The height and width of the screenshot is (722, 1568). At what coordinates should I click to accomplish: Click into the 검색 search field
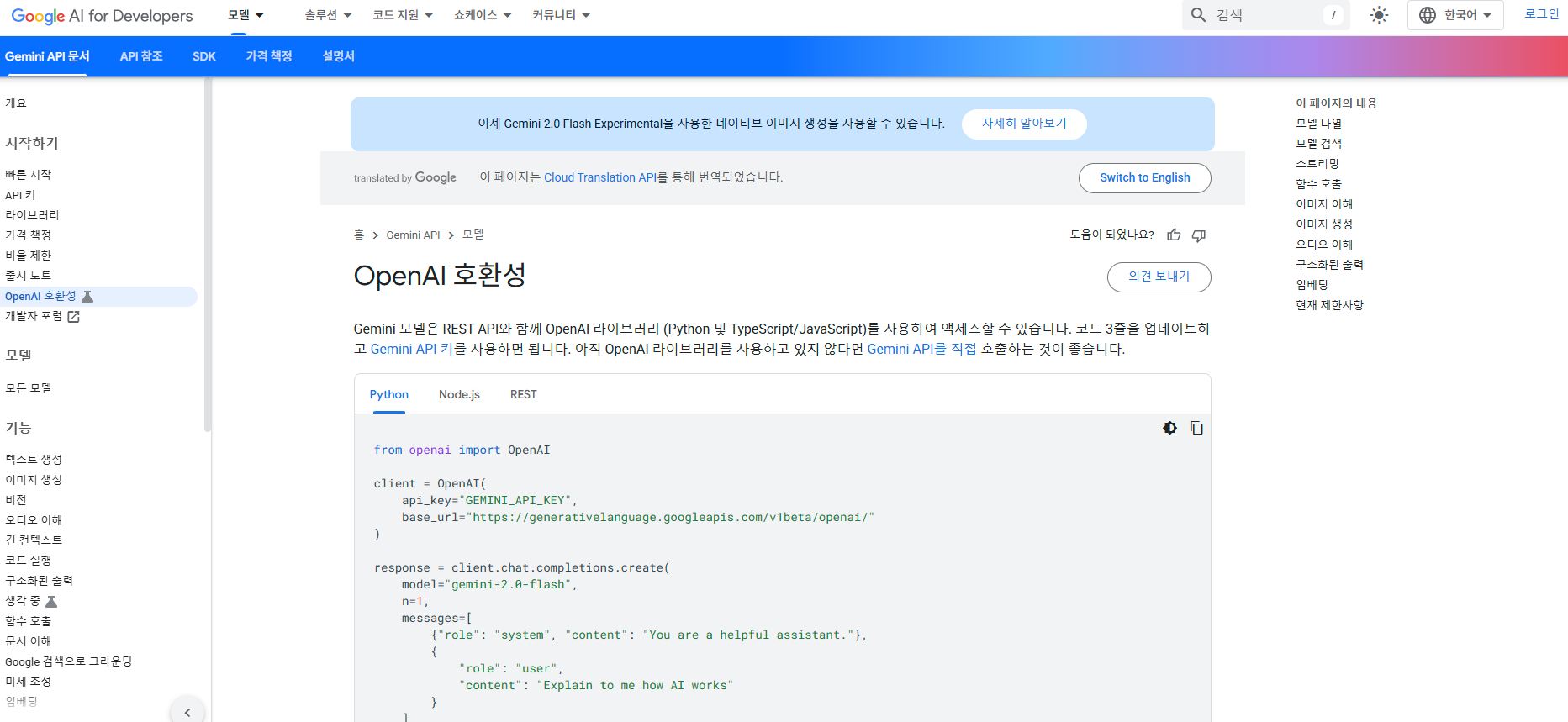pos(1265,15)
